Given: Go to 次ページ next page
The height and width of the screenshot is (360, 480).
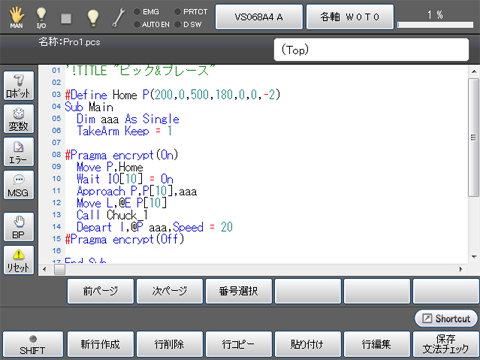Looking at the screenshot, I should tap(170, 291).
